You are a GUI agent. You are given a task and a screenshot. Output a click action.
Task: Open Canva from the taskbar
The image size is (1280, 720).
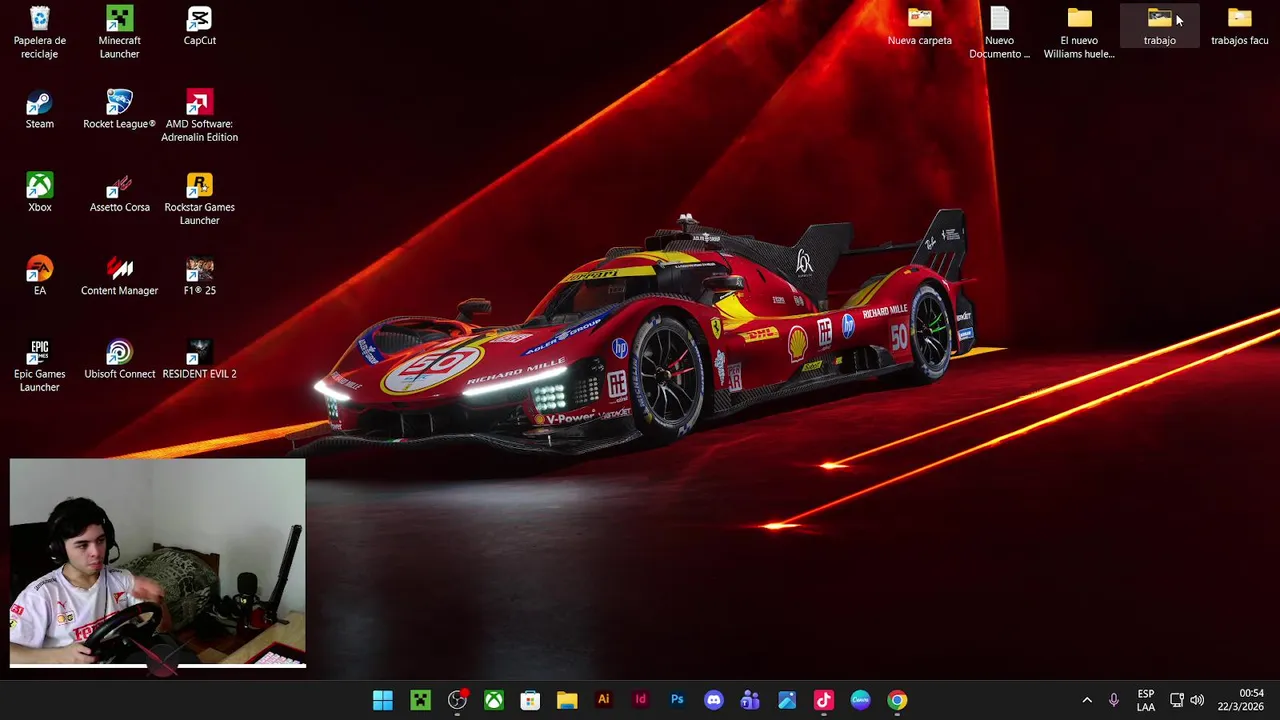(860, 700)
